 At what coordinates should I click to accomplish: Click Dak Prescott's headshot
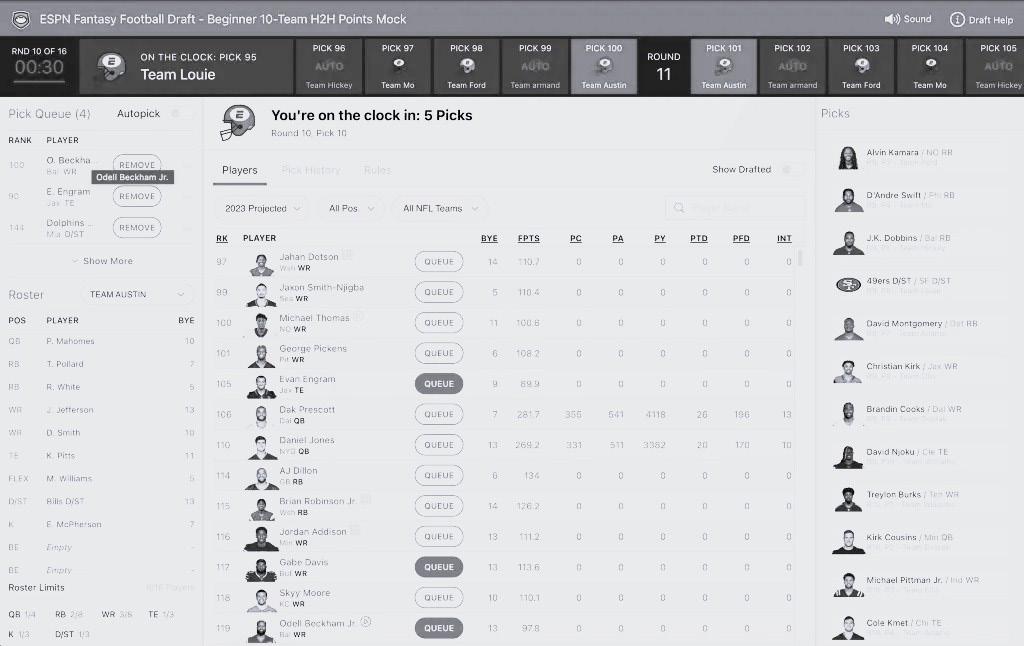click(261, 417)
